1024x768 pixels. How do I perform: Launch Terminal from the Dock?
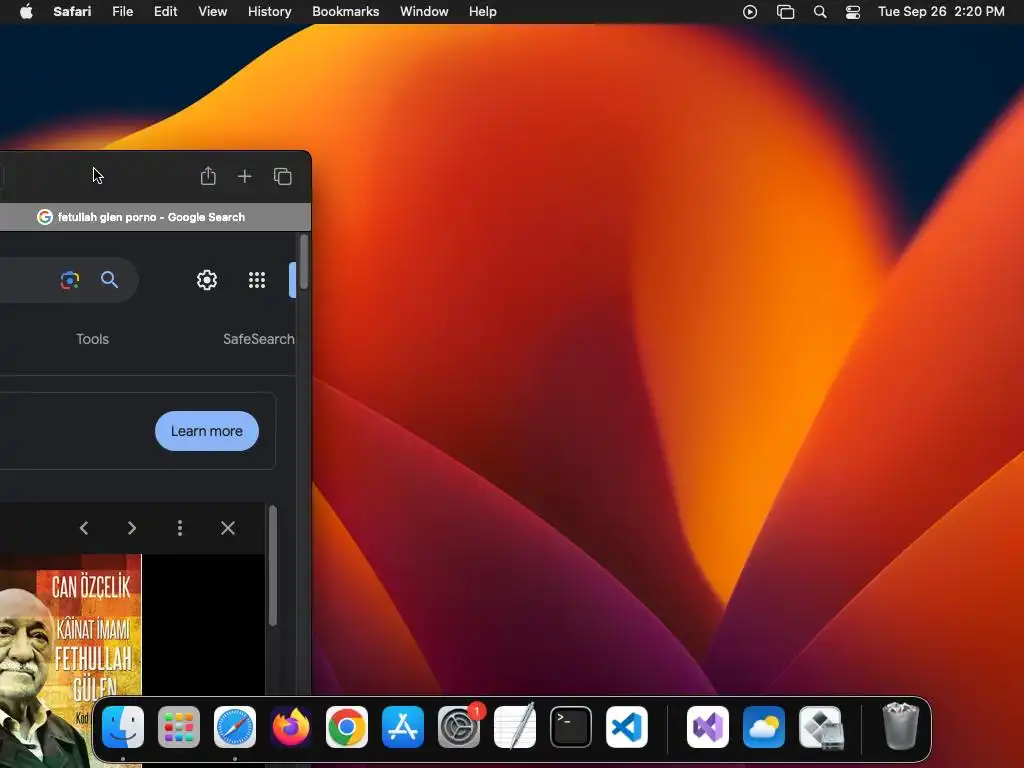(x=571, y=727)
